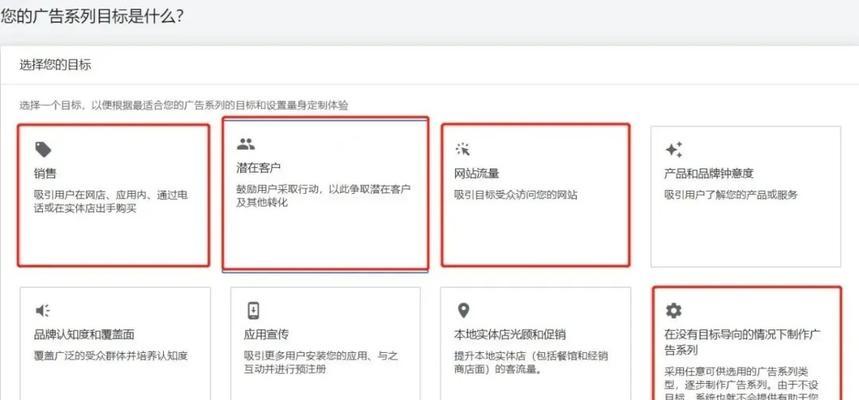Image resolution: width=859 pixels, height=400 pixels.
Task: Select the 在没有目标导向的情况下制作广告系列 title
Action: tap(742, 342)
